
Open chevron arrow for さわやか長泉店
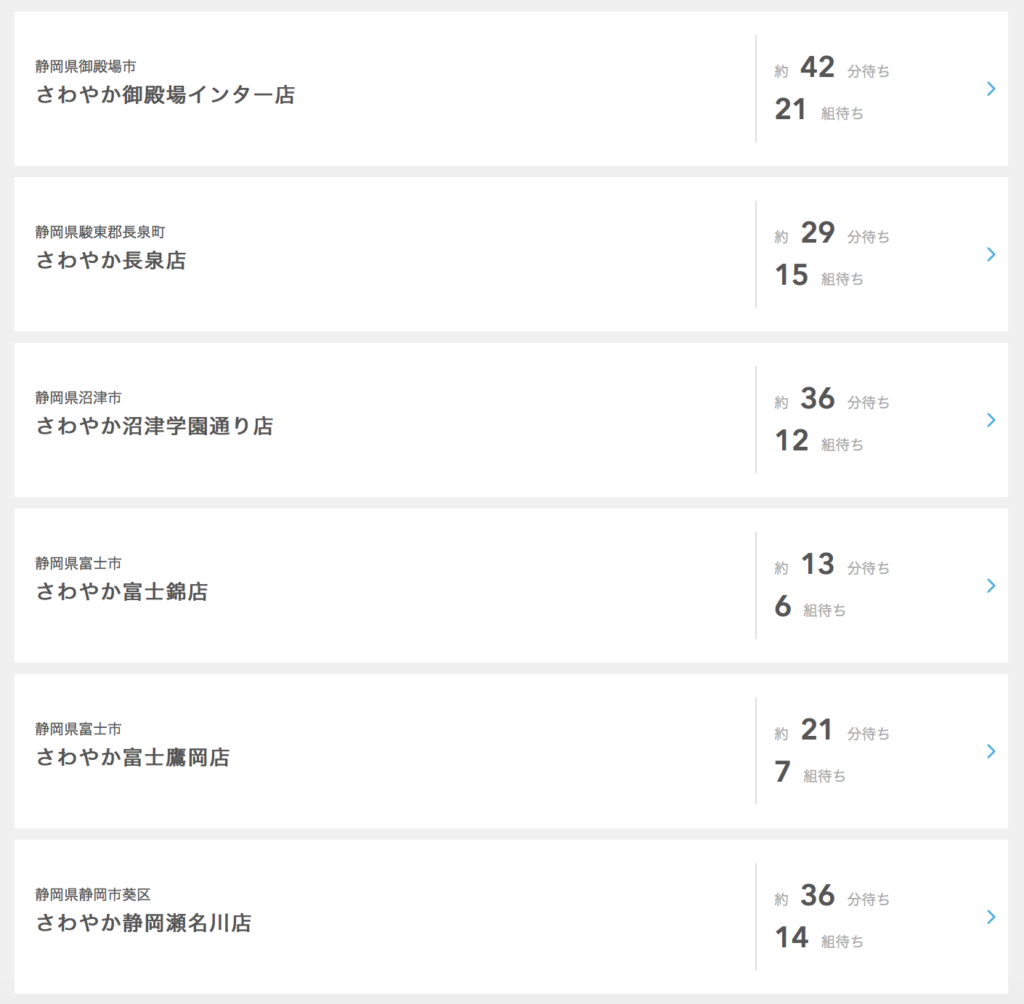991,254
